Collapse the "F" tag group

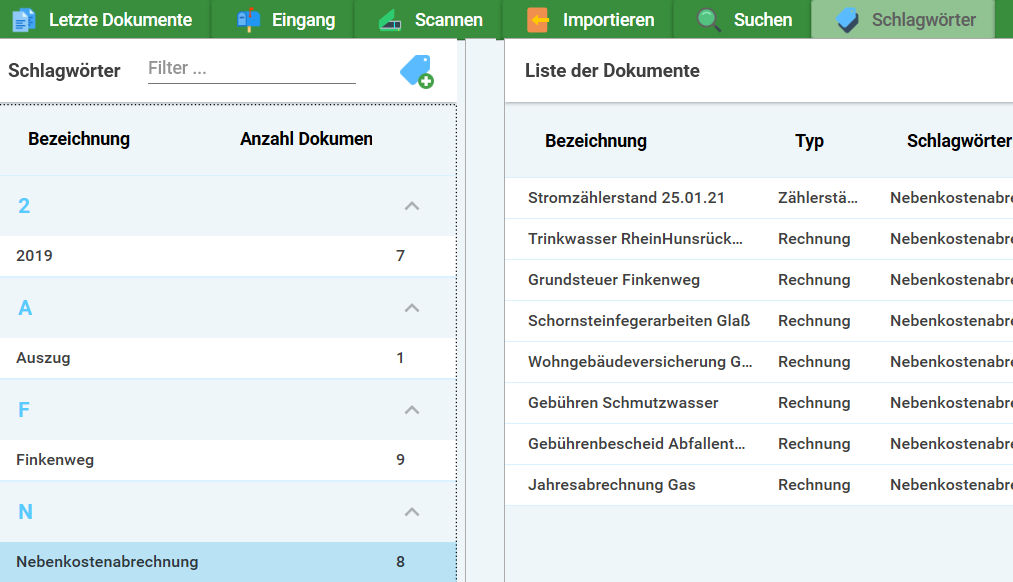(x=411, y=410)
